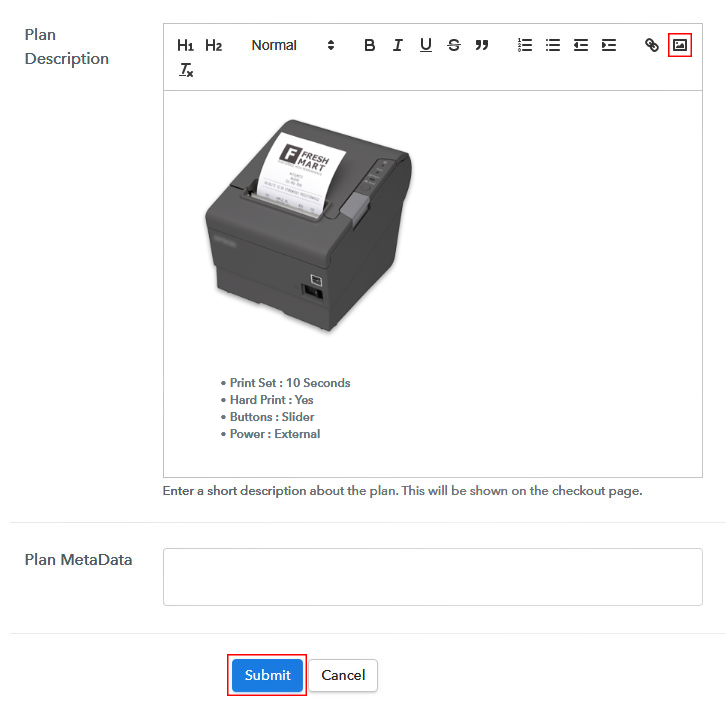Focus the Plan MetaData input field

(x=432, y=577)
